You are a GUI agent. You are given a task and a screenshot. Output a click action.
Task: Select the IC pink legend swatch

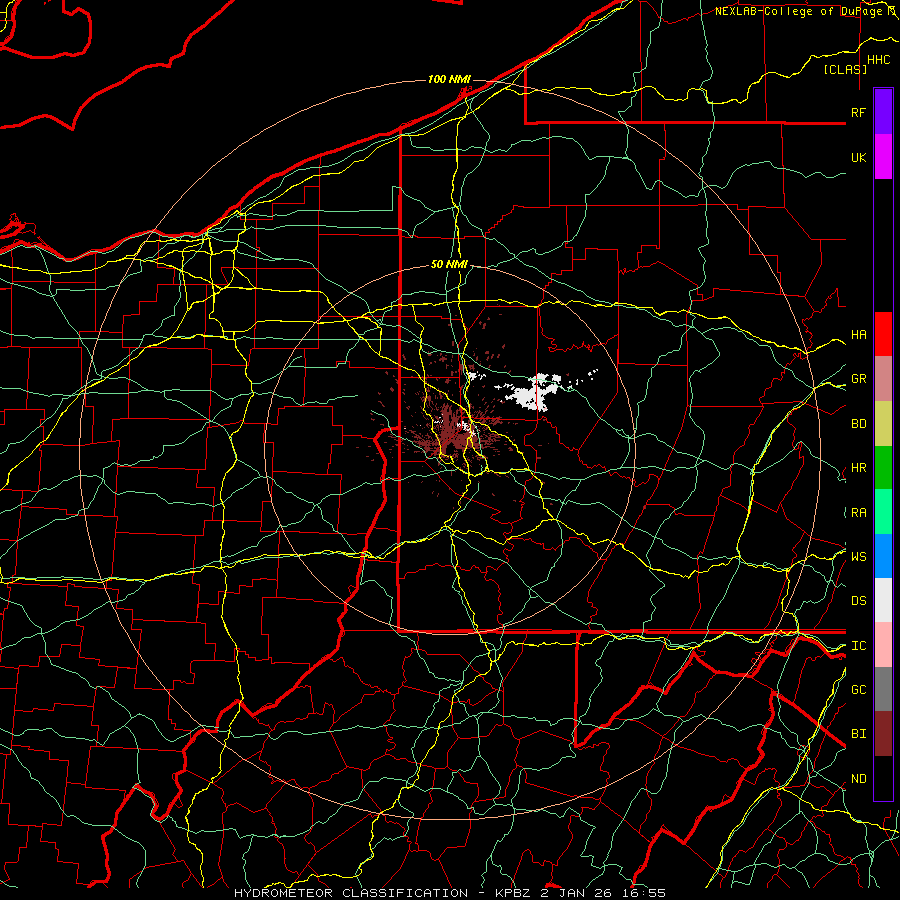[883, 645]
